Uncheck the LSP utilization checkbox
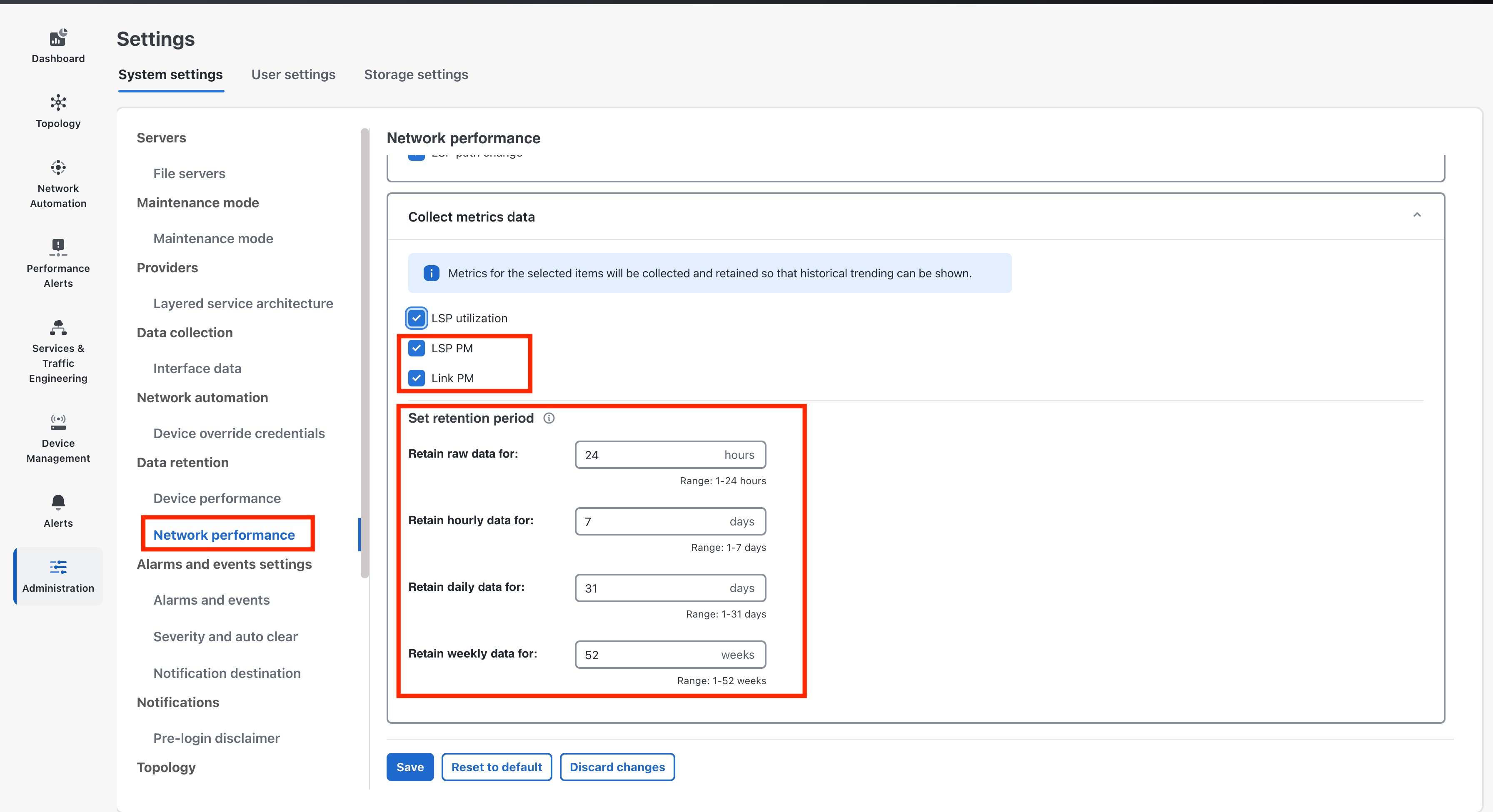 pos(416,318)
